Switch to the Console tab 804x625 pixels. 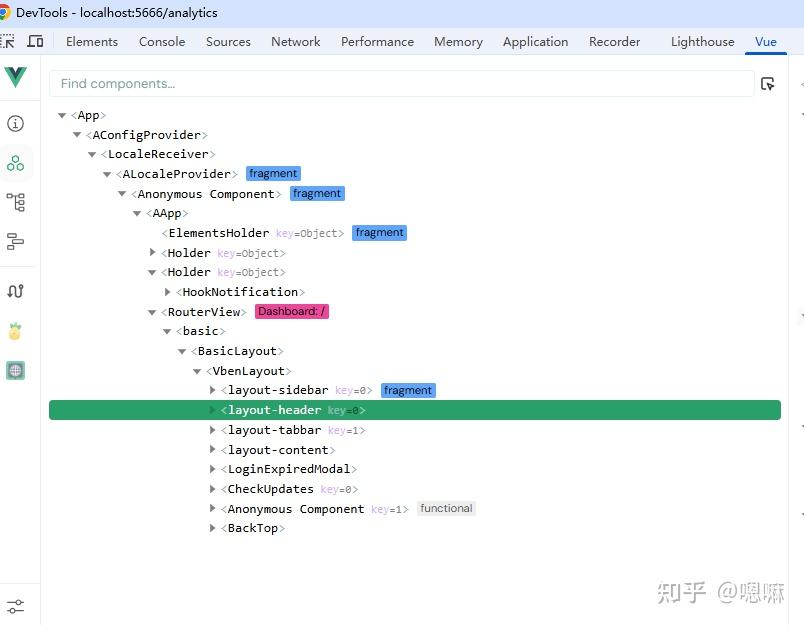[x=161, y=42]
